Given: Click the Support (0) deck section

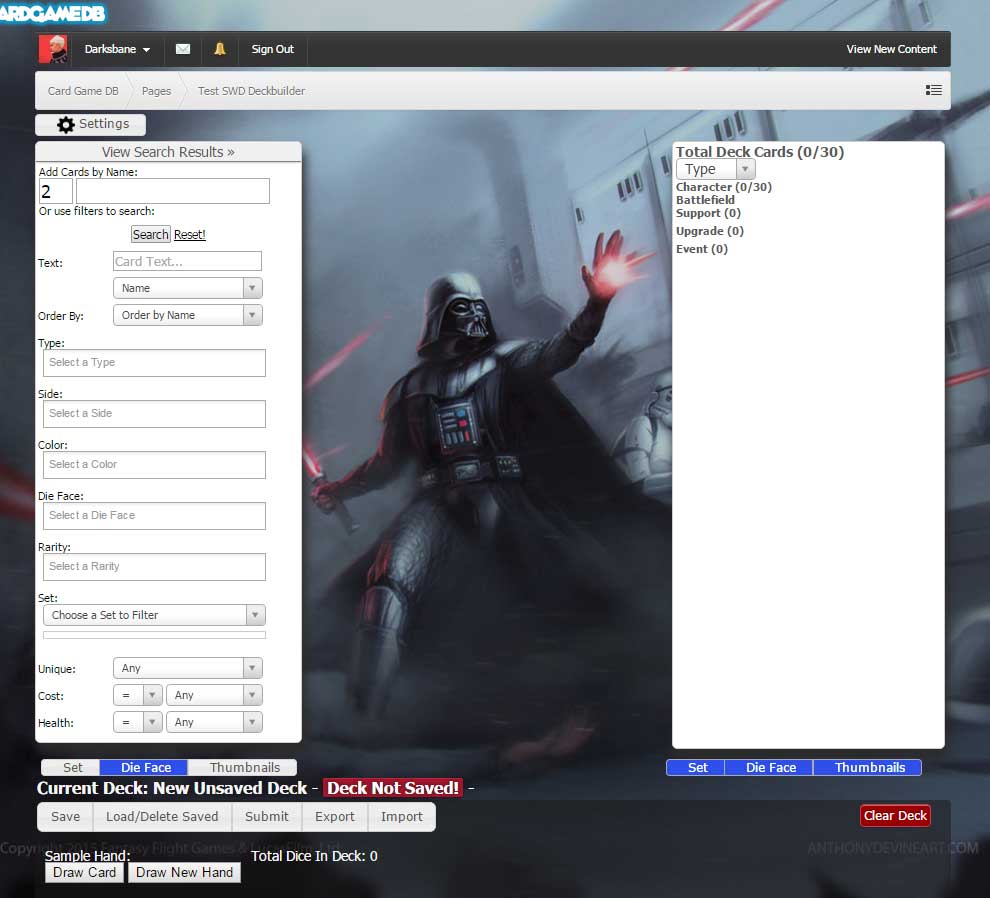Looking at the screenshot, I should click(708, 213).
